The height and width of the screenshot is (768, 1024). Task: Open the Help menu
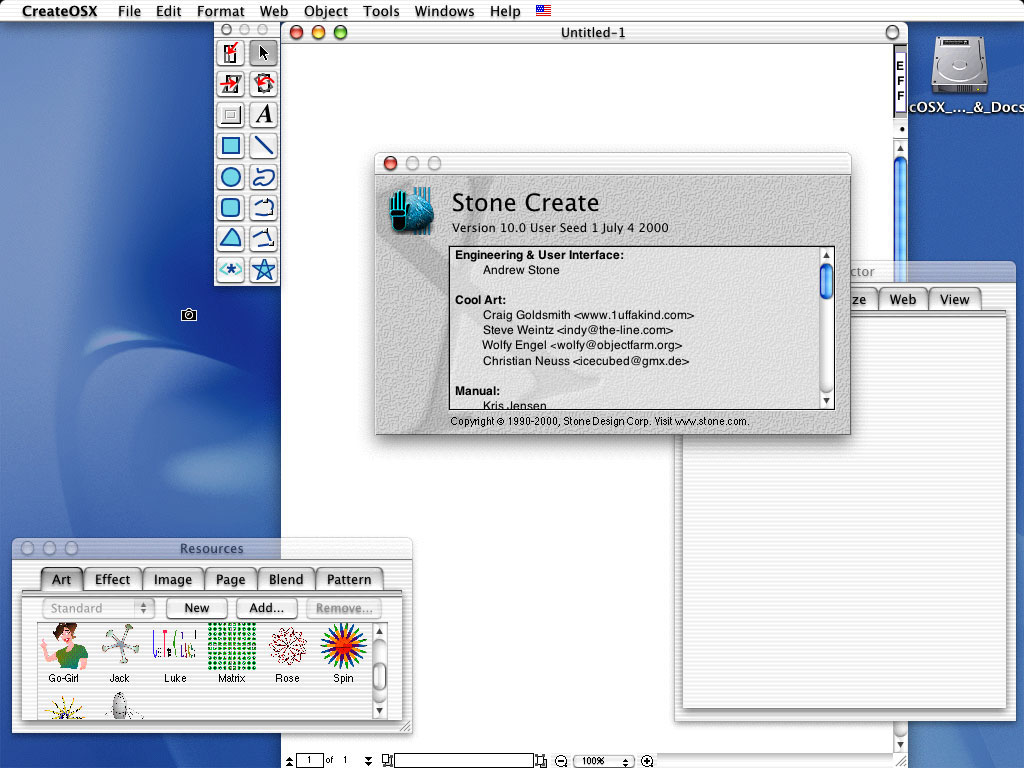(x=505, y=11)
